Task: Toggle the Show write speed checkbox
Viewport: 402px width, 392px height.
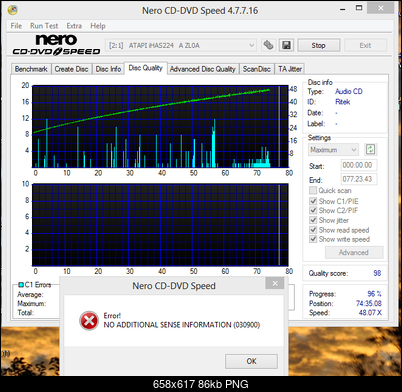Action: [x=313, y=239]
